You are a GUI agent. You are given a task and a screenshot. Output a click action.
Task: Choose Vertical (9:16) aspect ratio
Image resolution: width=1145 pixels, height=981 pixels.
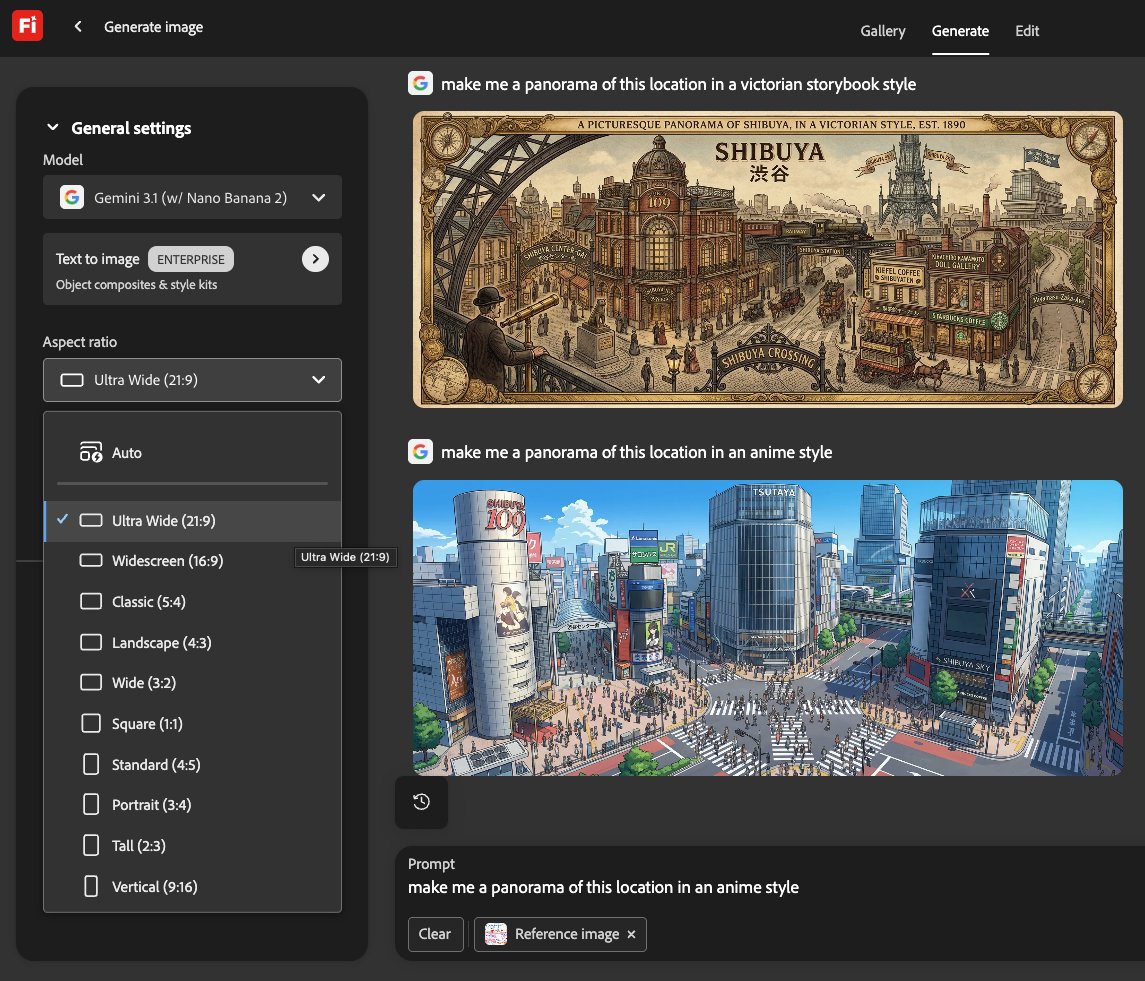(192, 887)
